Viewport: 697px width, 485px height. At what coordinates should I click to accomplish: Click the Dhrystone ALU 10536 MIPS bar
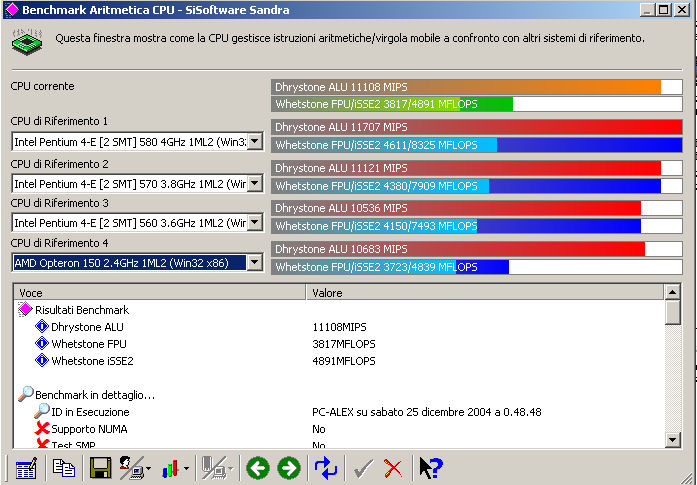[x=477, y=208]
